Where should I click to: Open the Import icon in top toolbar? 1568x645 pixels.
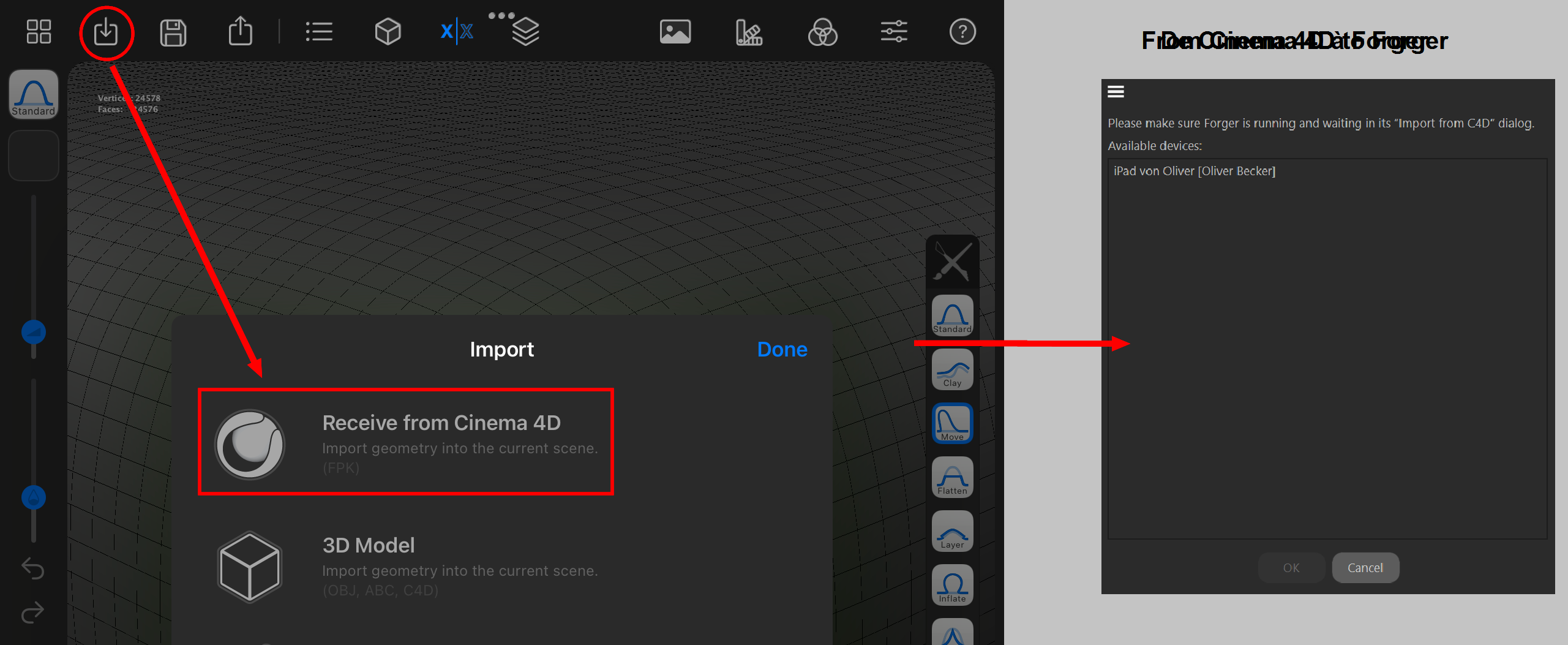point(106,32)
